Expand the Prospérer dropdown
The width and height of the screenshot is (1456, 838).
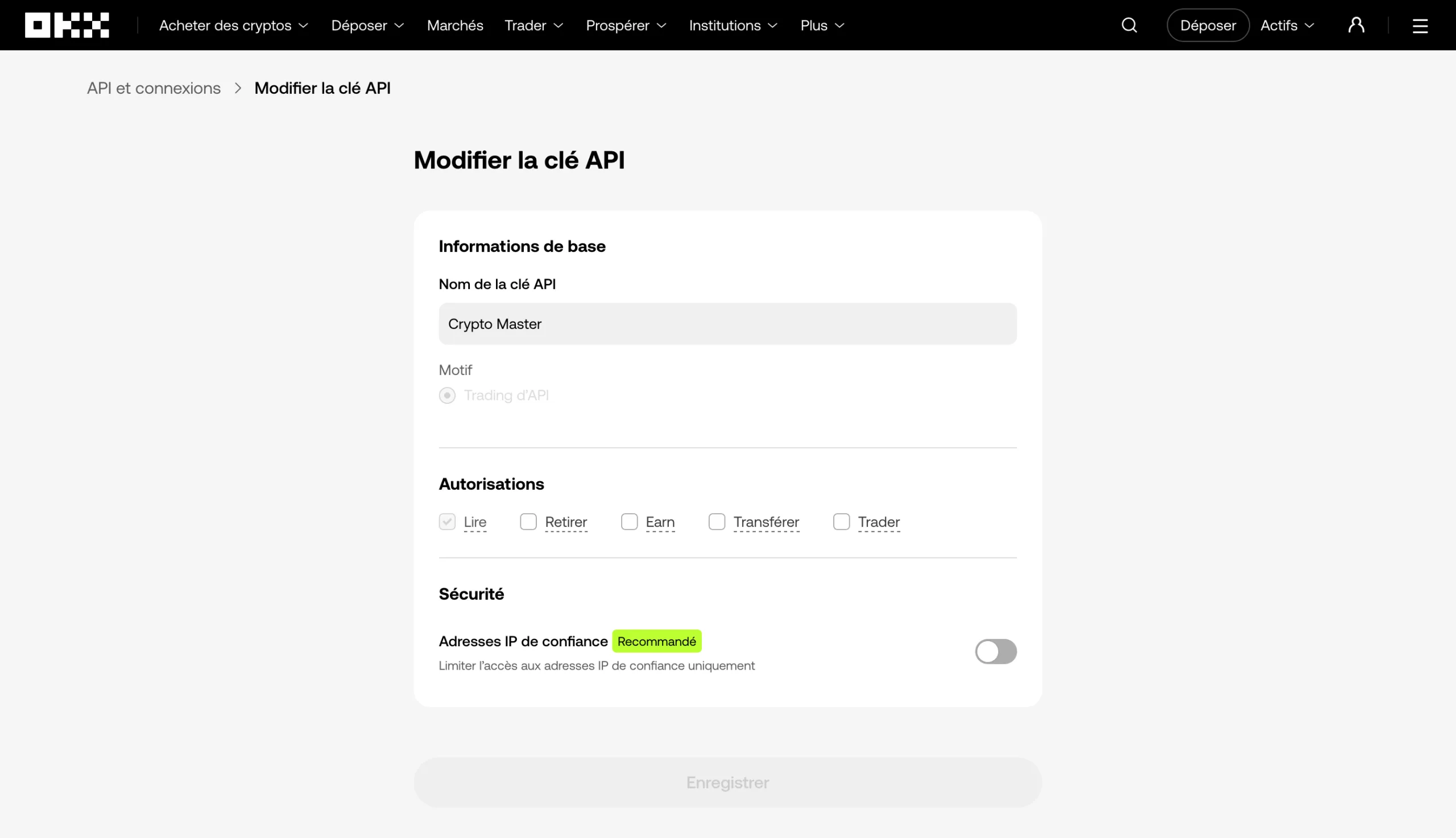(626, 26)
